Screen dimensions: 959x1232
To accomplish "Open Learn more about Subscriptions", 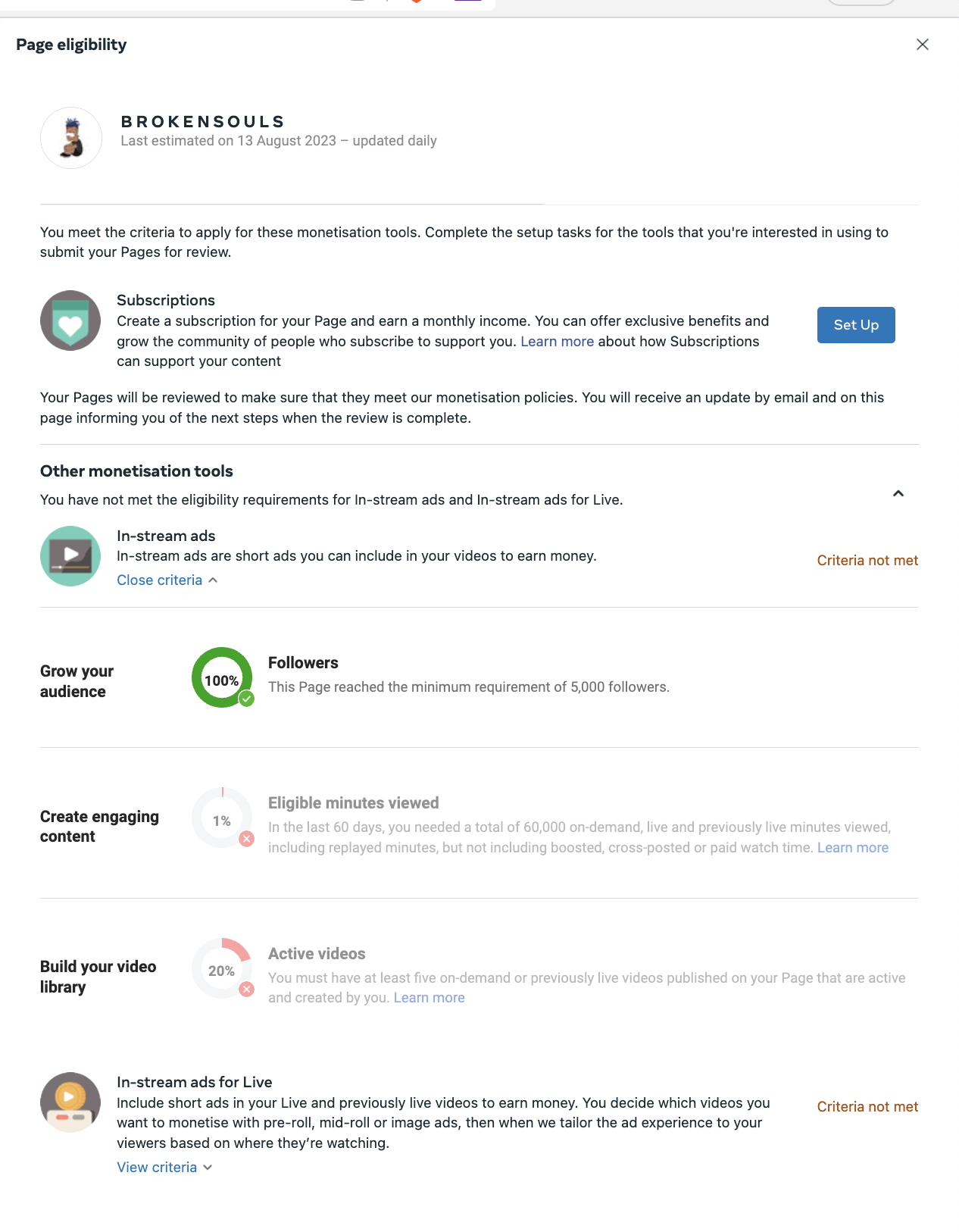I will 557,341.
